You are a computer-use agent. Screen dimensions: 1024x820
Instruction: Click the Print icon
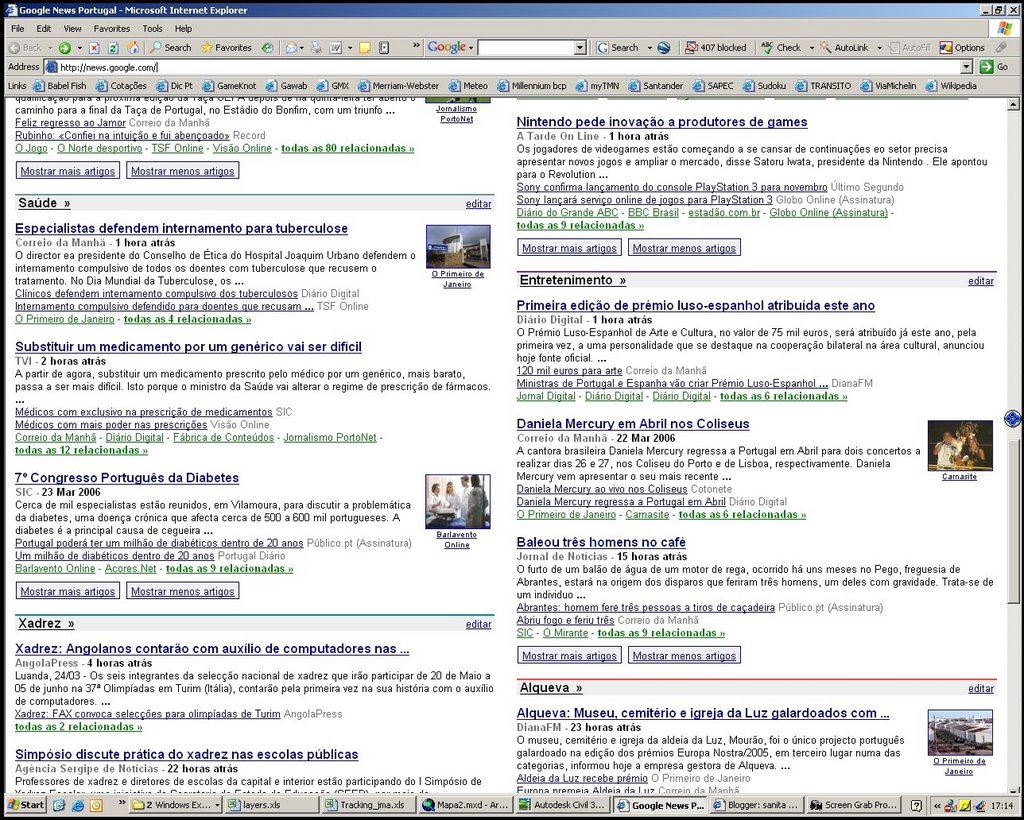click(316, 48)
